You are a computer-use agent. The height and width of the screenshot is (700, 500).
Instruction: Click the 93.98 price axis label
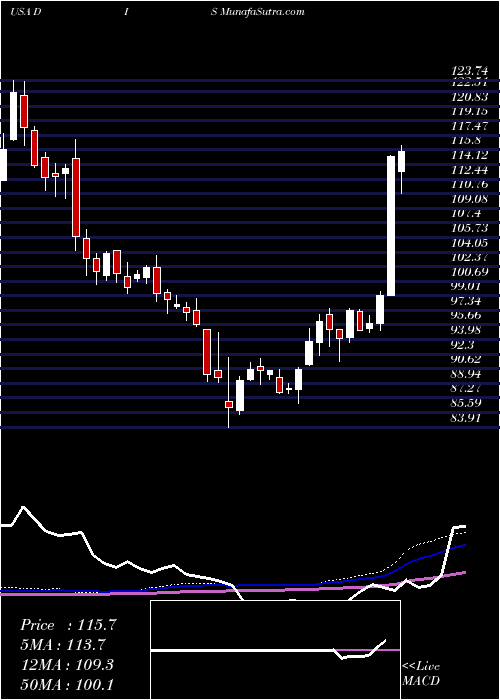(x=467, y=330)
